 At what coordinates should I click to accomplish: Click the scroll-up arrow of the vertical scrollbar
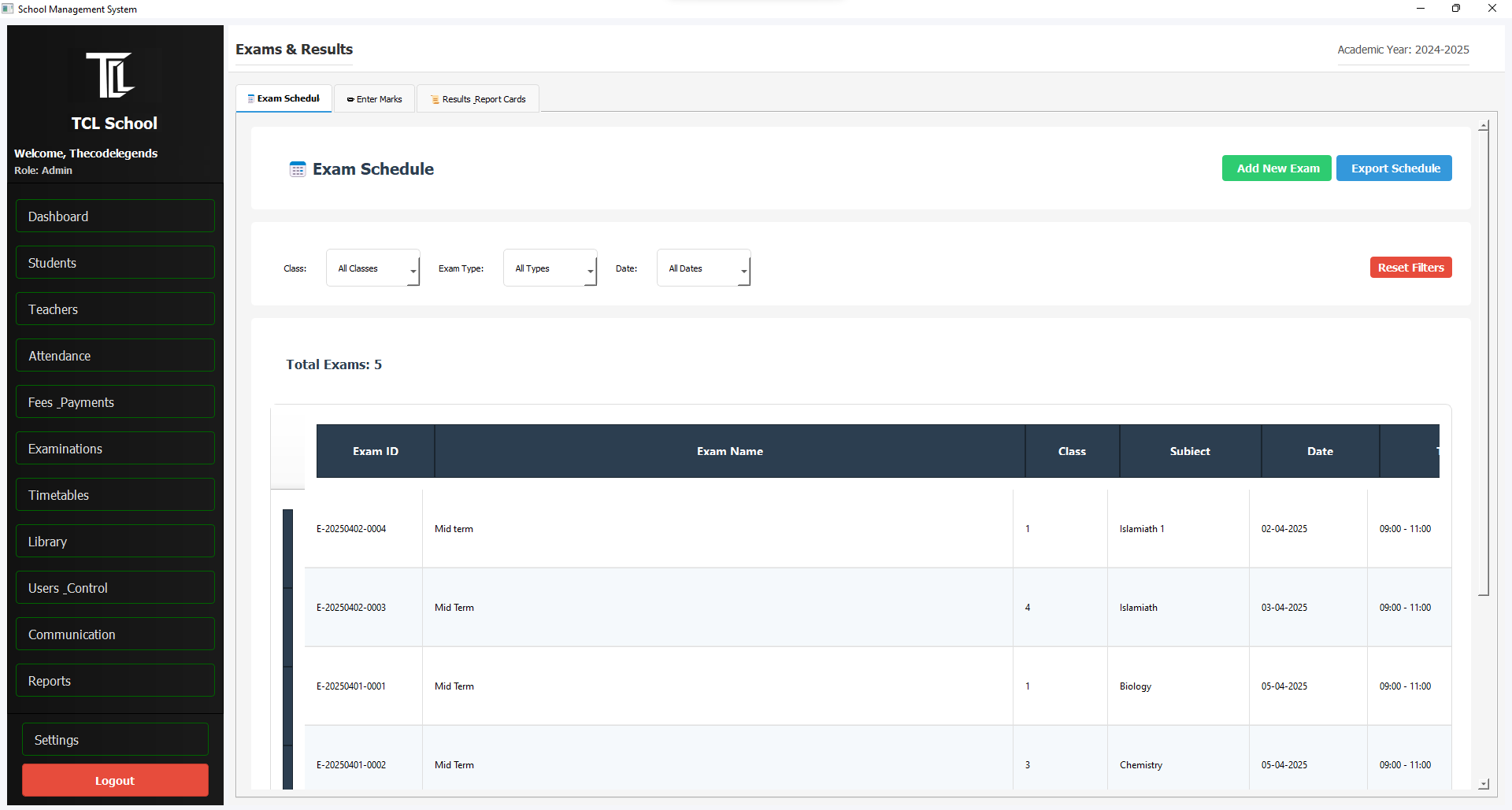point(1484,126)
